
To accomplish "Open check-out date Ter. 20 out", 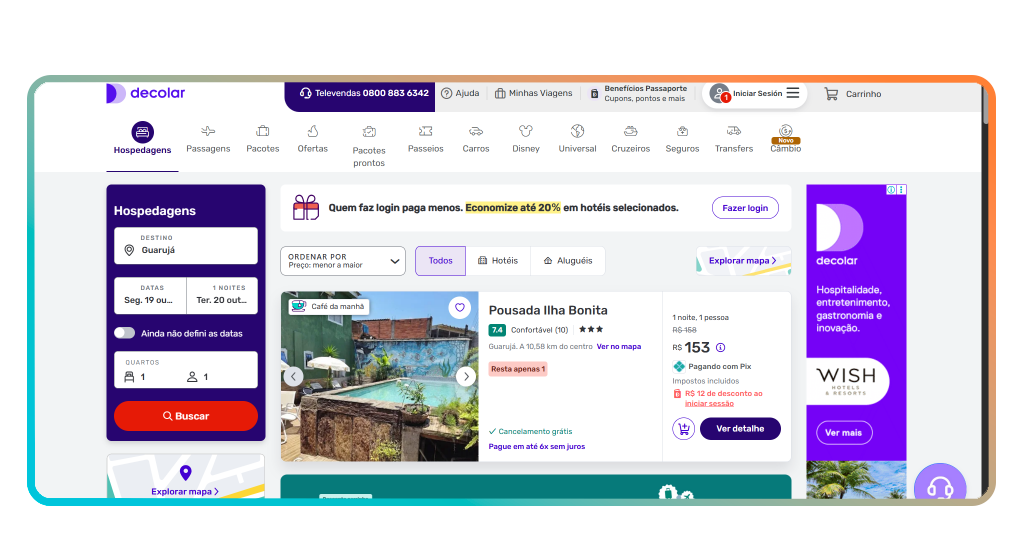I will click(222, 296).
